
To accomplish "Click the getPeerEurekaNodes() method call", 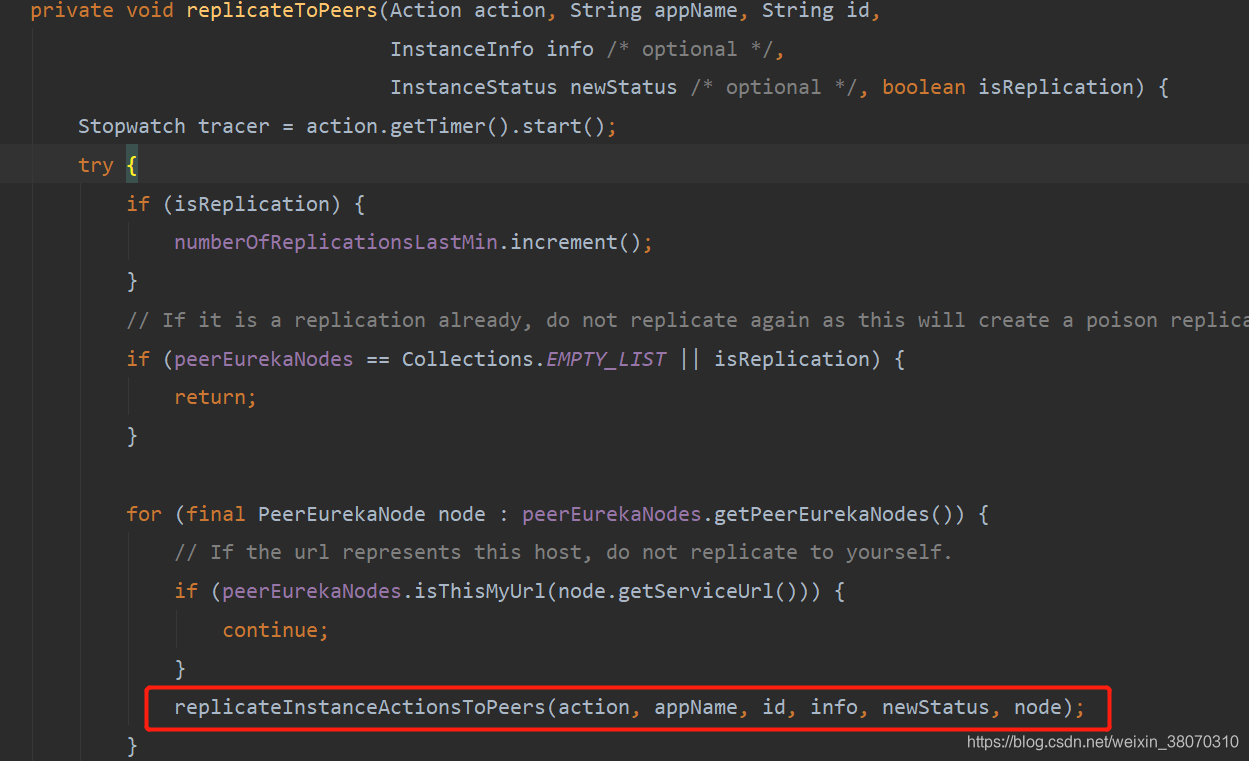I will [832, 514].
